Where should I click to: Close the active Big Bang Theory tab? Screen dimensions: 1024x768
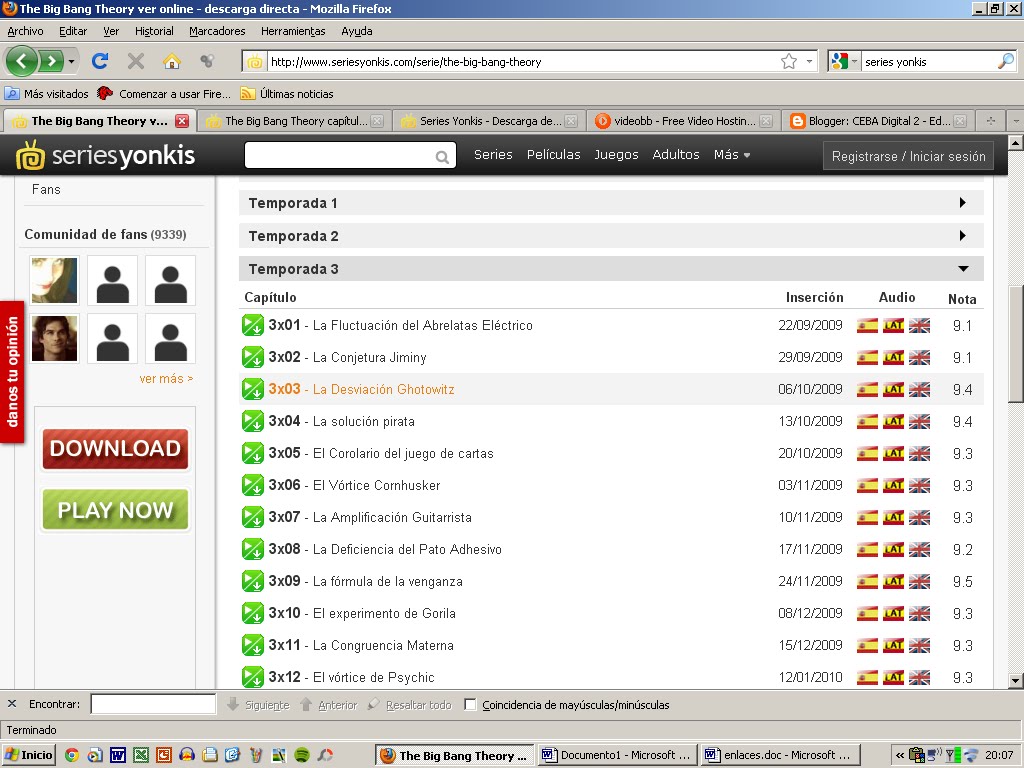(182, 121)
